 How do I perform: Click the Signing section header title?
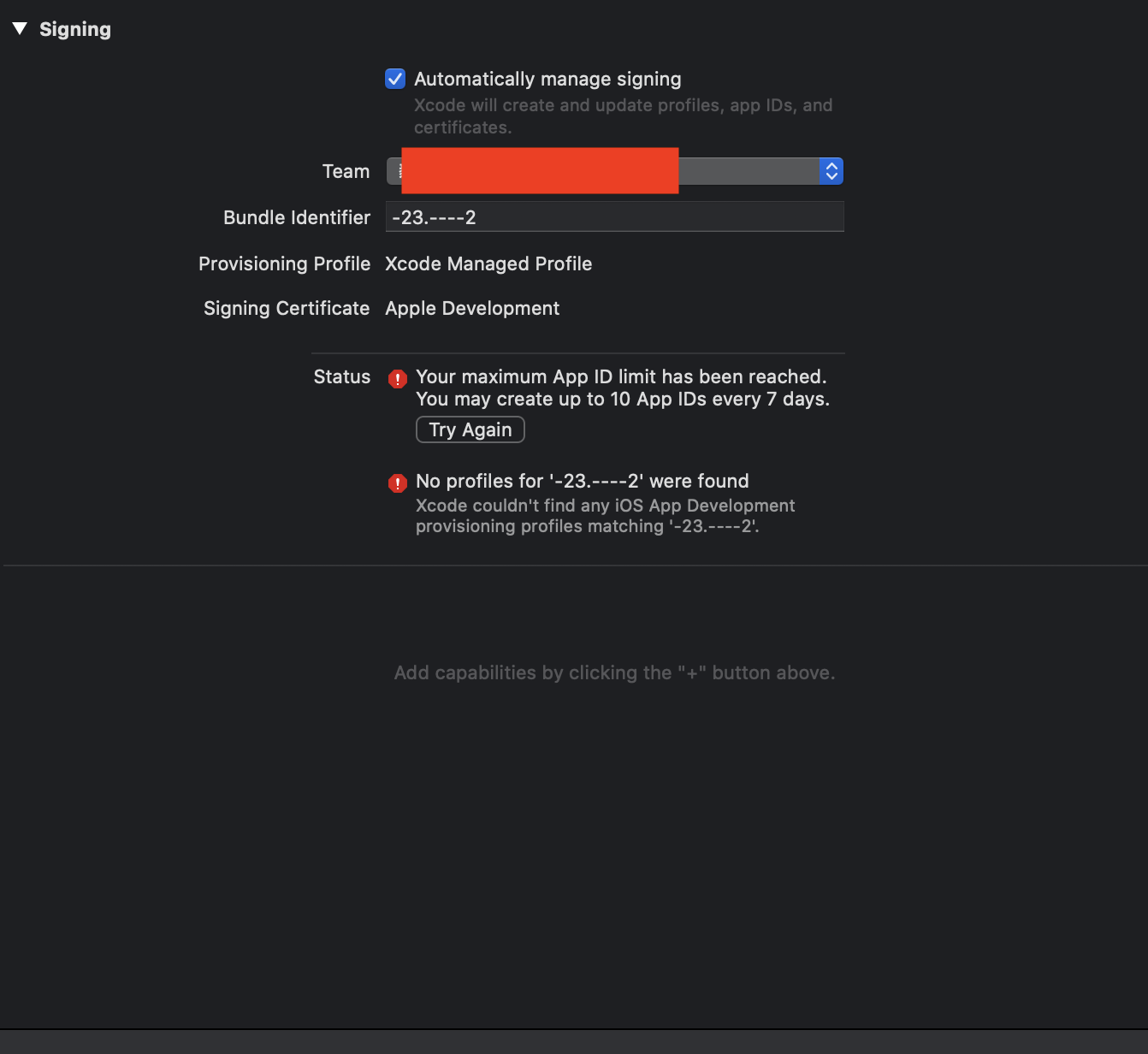[x=75, y=29]
